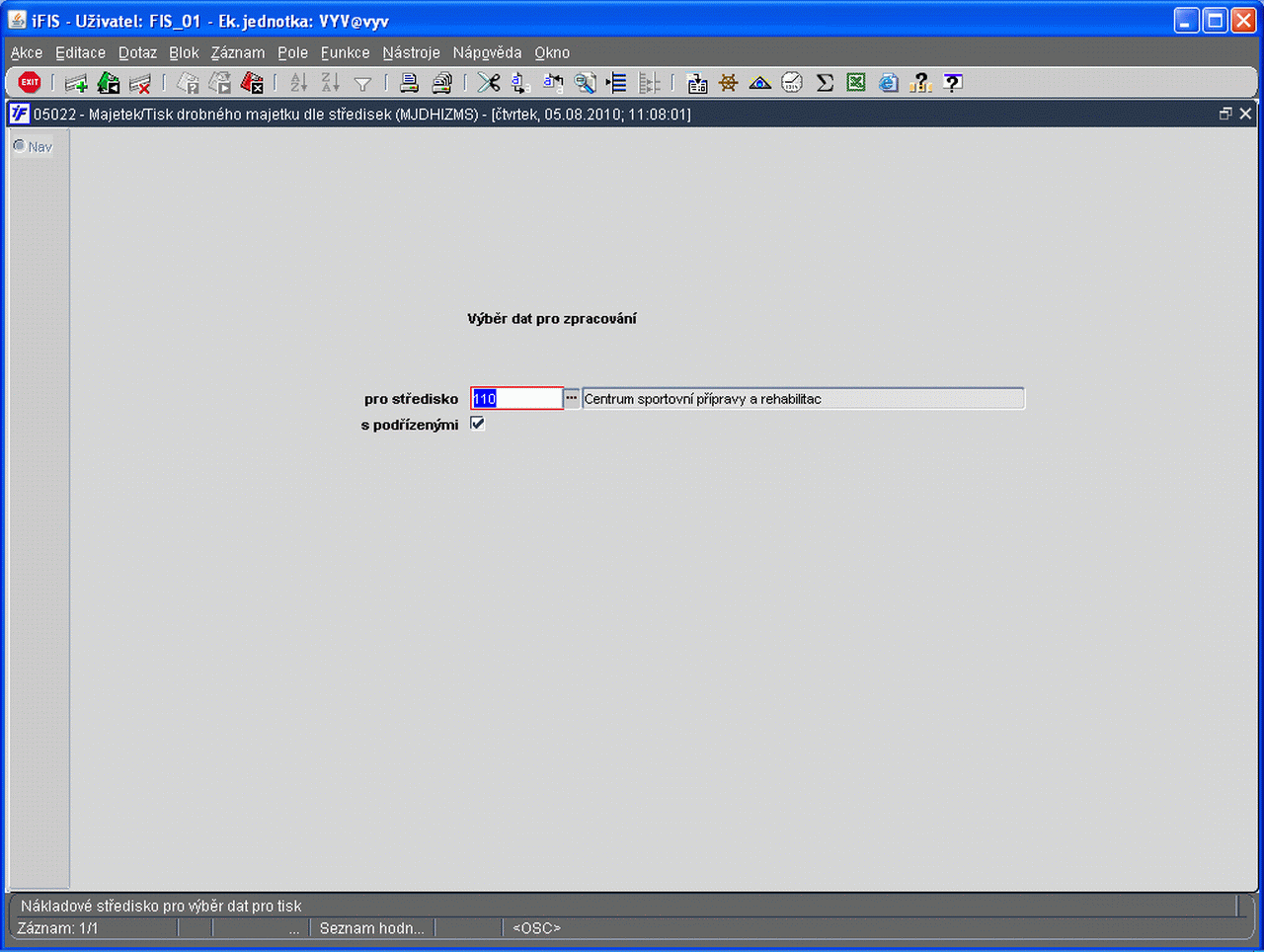Screen dimensions: 1264x952
Task: Click 'Záznam: 1/1' in status bar
Action: coord(57,928)
